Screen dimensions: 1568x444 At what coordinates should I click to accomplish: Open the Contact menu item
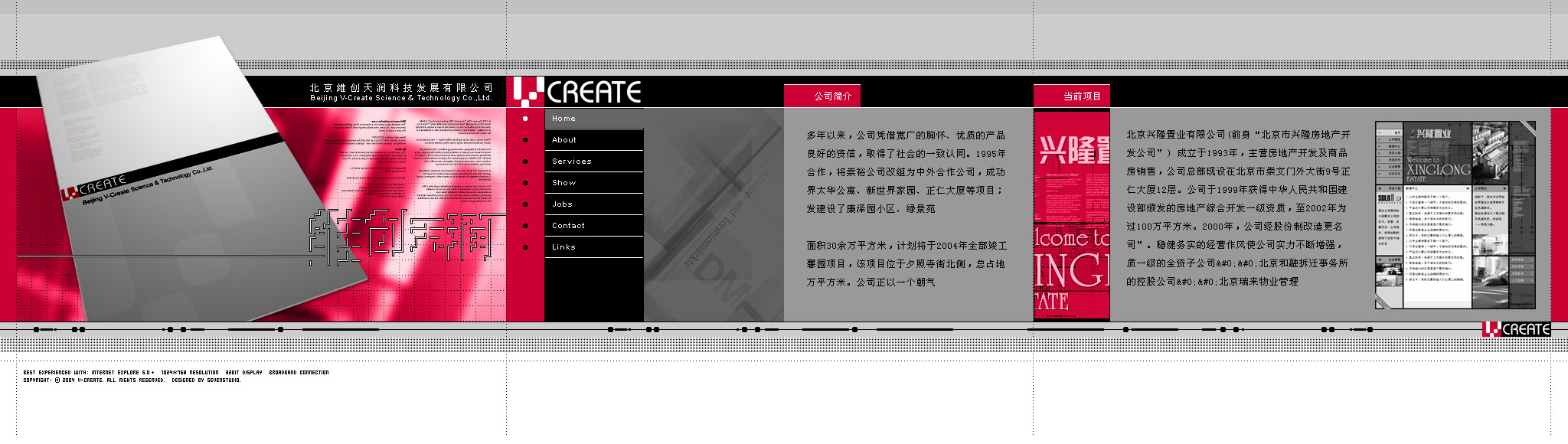(x=594, y=226)
